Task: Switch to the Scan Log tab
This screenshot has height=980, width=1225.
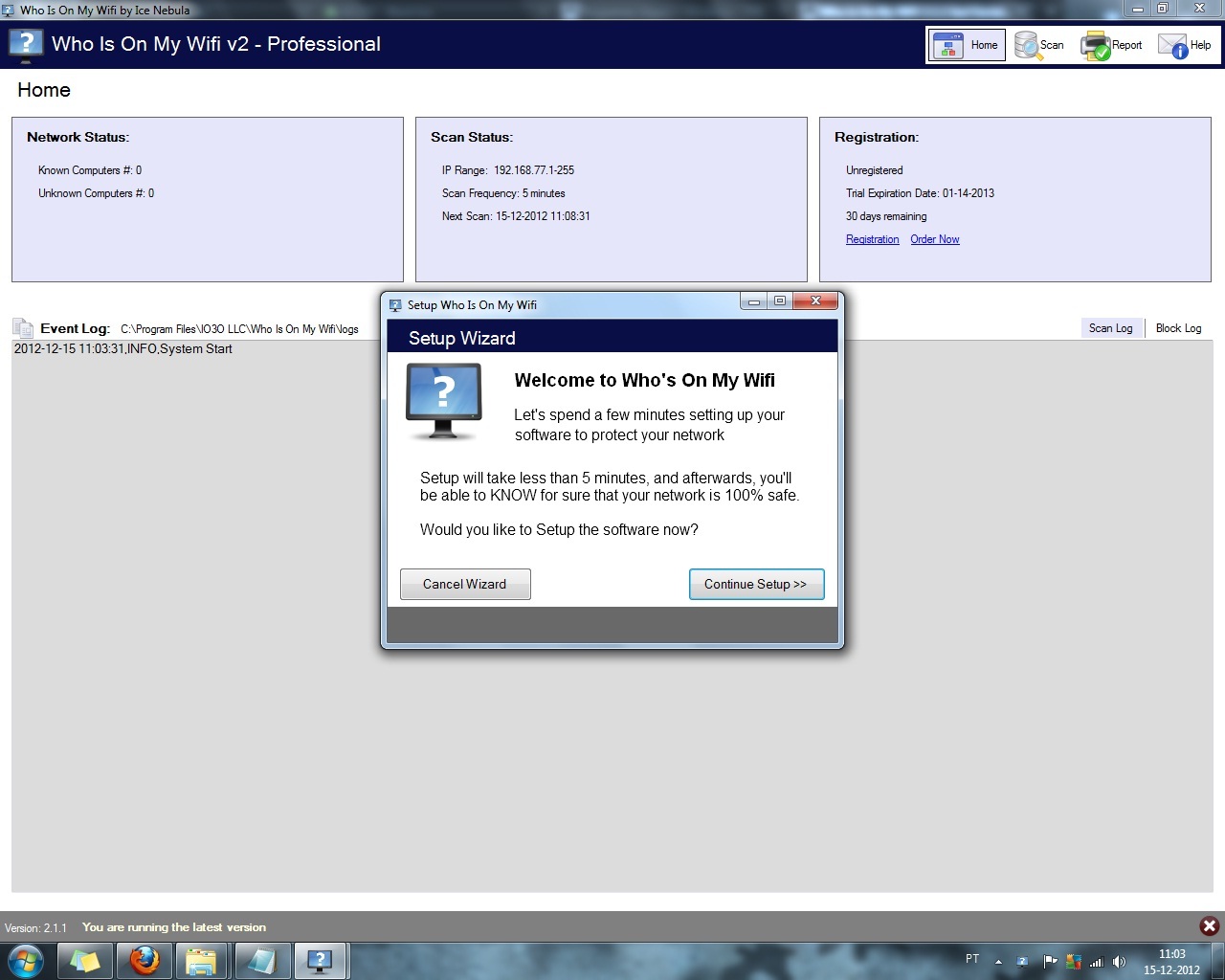Action: (x=1110, y=328)
